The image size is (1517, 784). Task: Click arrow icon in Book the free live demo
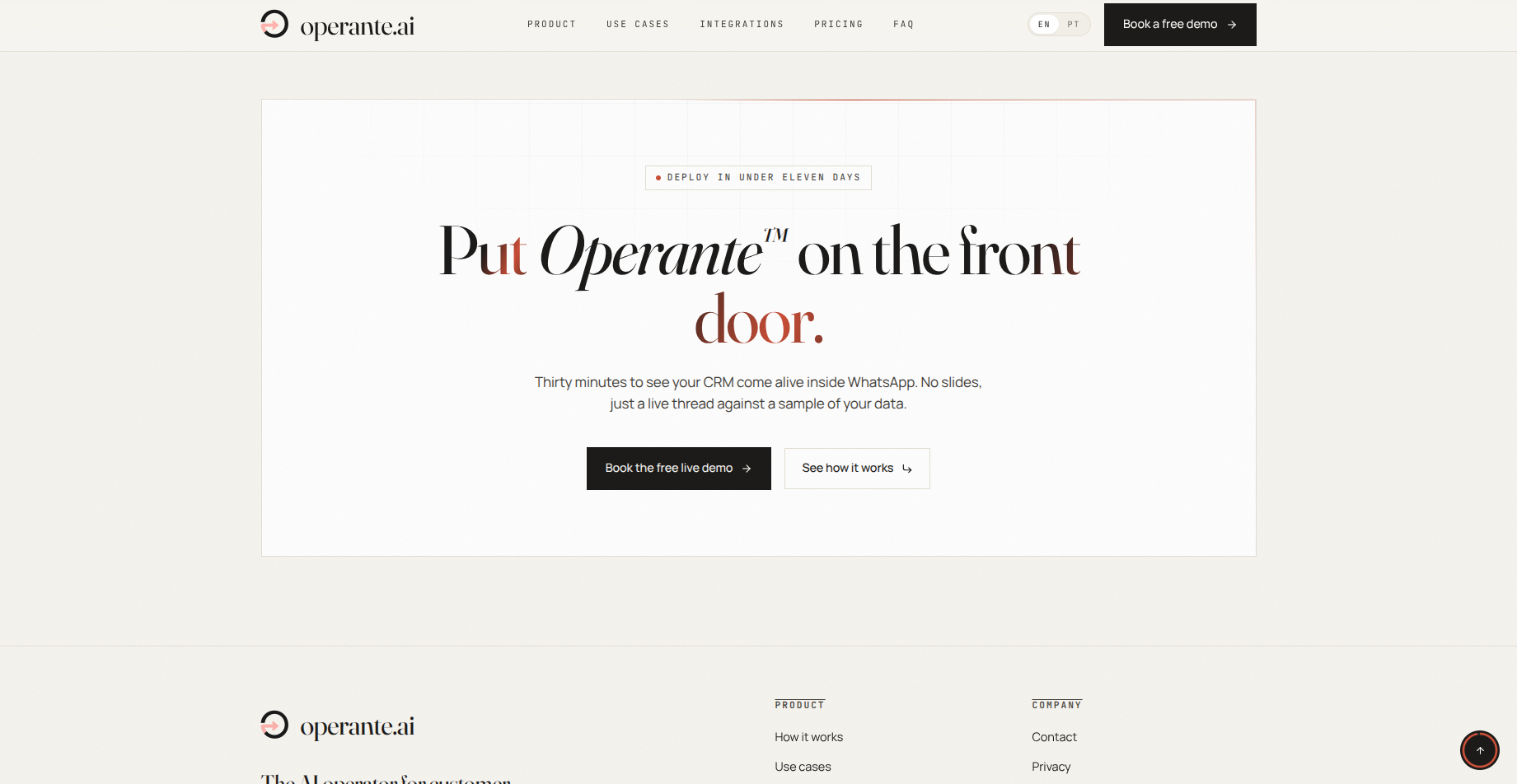[747, 469]
